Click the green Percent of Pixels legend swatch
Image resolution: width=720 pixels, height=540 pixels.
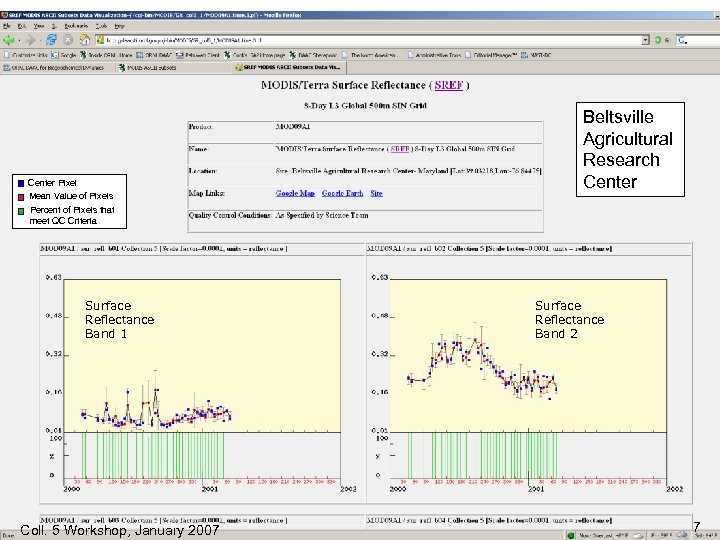coord(20,210)
